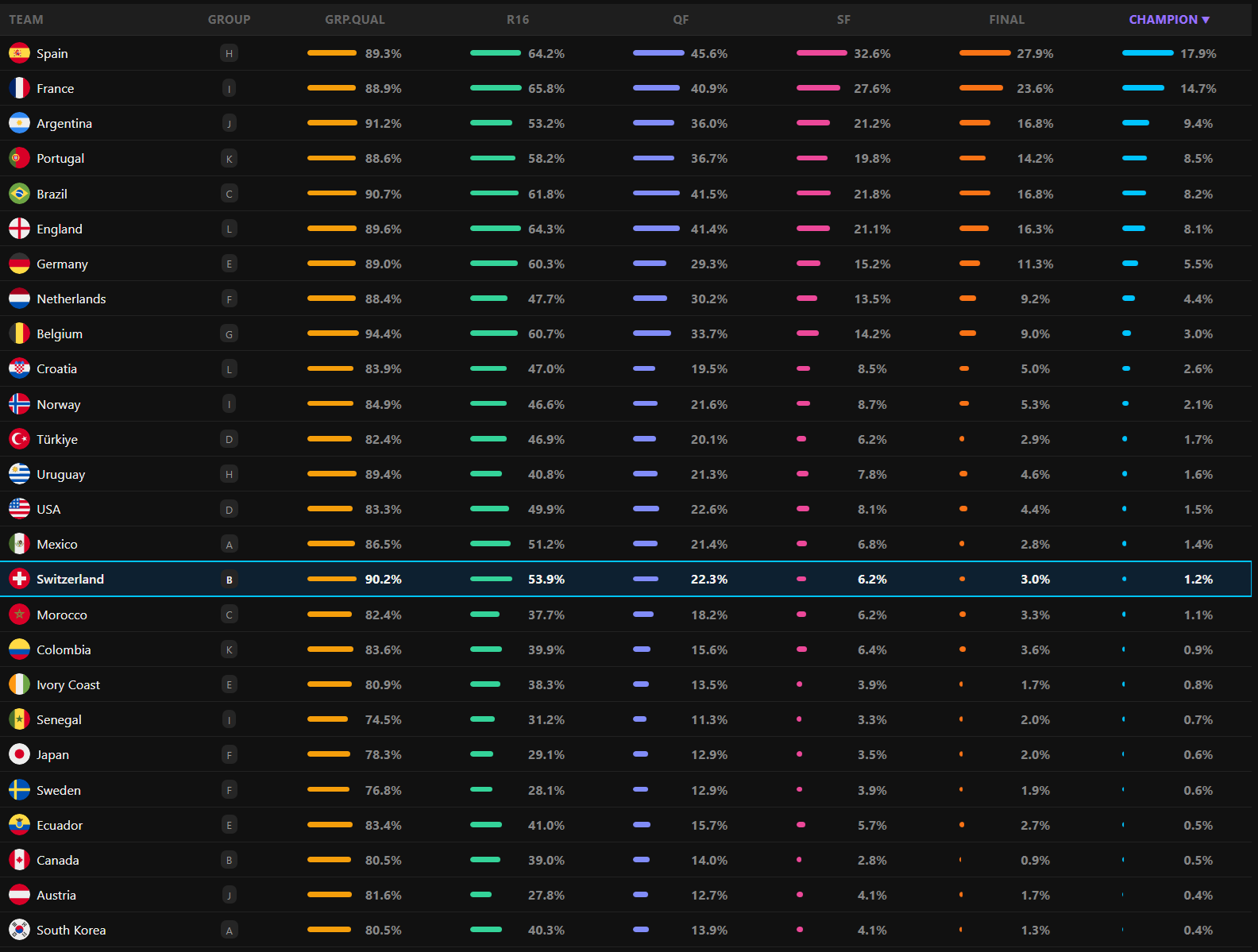
Task: Sort by FINAL column header
Action: 1007,19
